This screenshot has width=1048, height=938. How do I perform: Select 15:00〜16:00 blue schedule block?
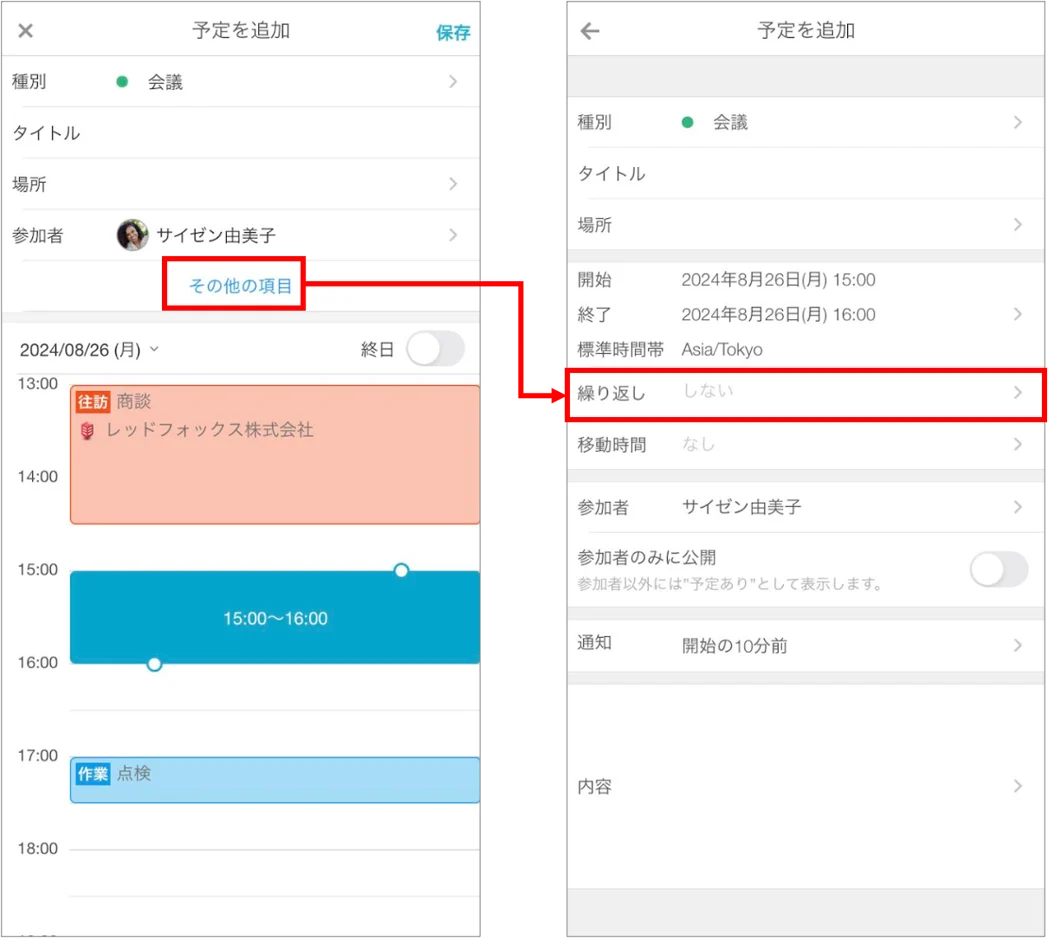(x=275, y=618)
